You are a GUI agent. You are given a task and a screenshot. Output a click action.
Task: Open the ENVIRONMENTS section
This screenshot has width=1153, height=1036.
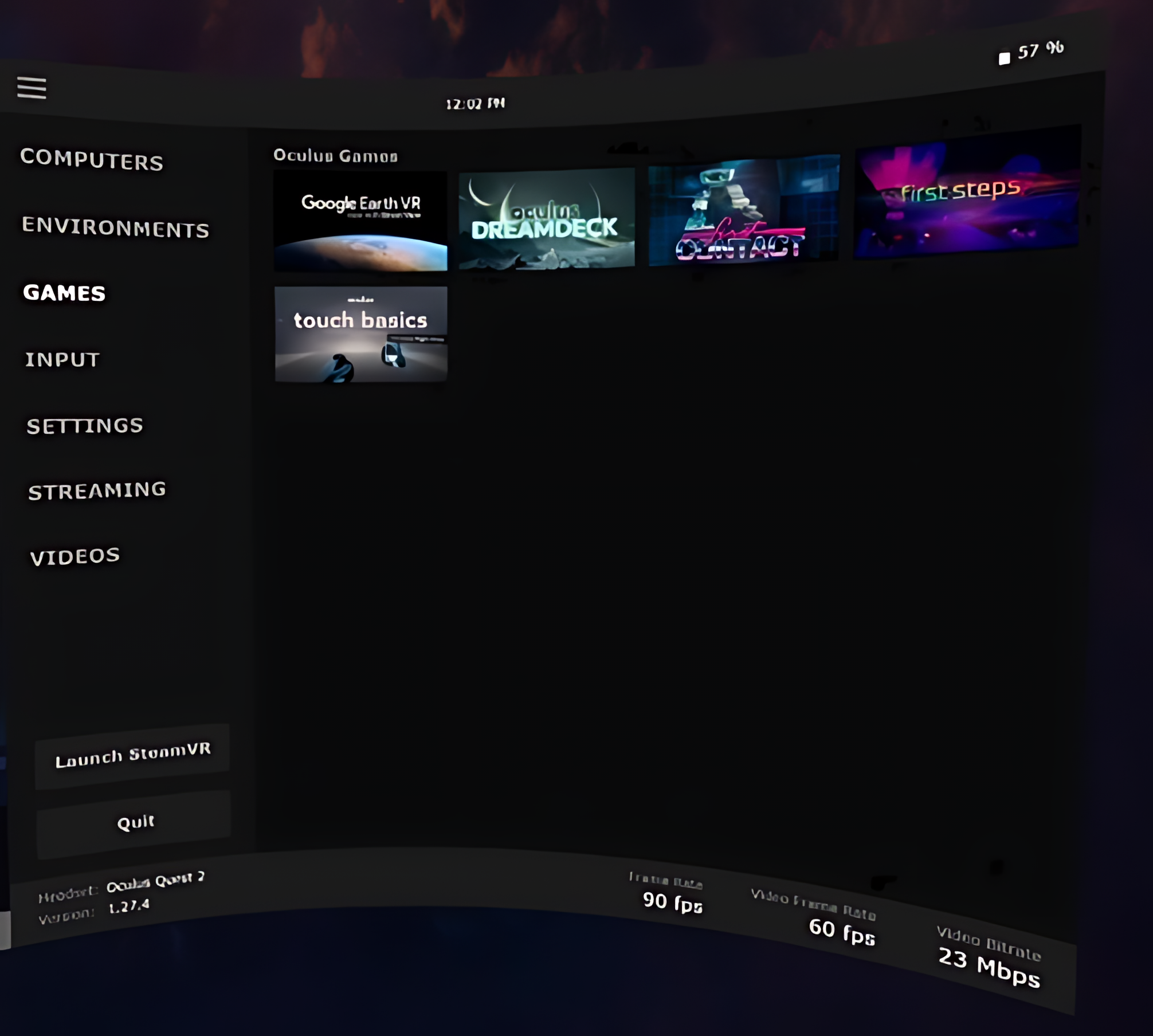114,228
